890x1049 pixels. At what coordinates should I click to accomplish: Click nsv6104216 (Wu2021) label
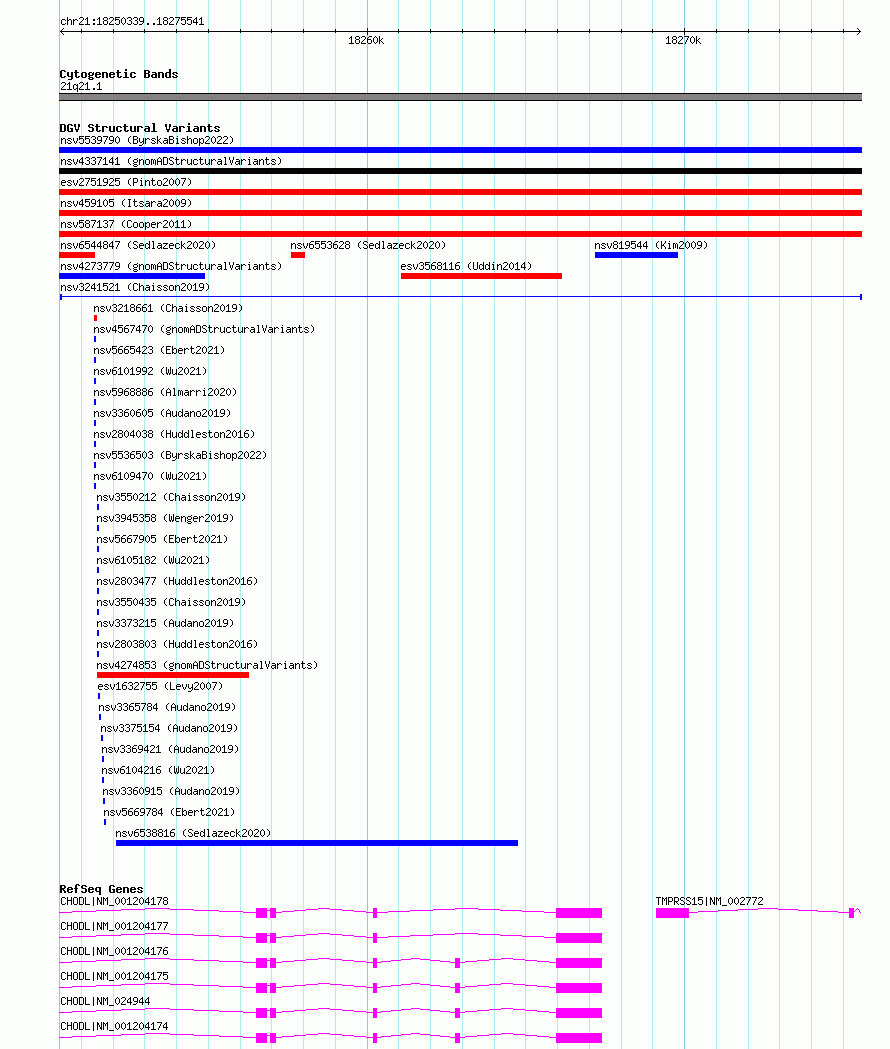158,771
